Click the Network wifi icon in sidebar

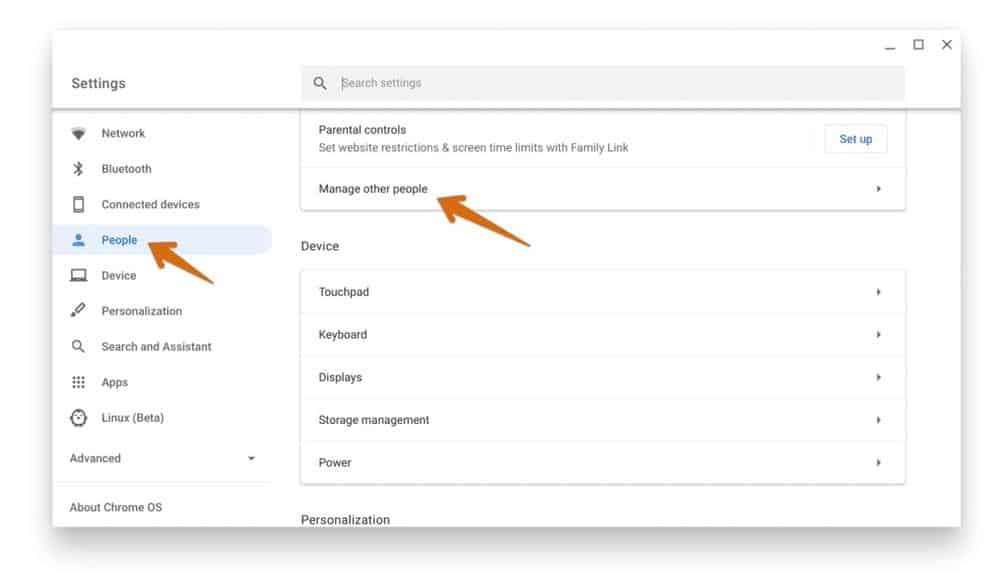point(78,133)
